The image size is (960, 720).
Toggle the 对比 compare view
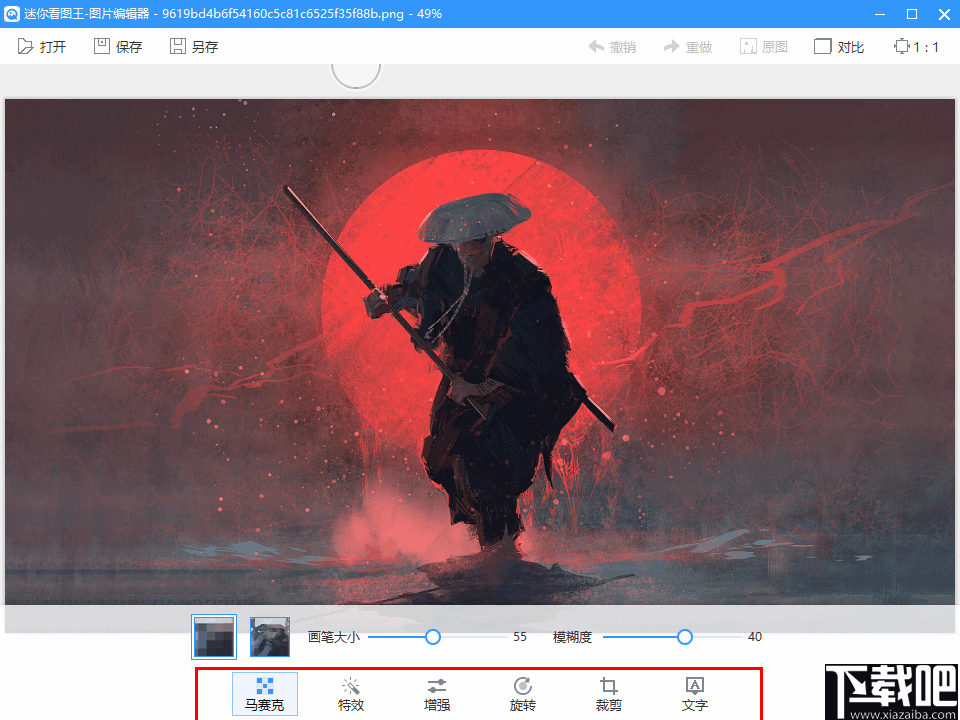coord(839,47)
